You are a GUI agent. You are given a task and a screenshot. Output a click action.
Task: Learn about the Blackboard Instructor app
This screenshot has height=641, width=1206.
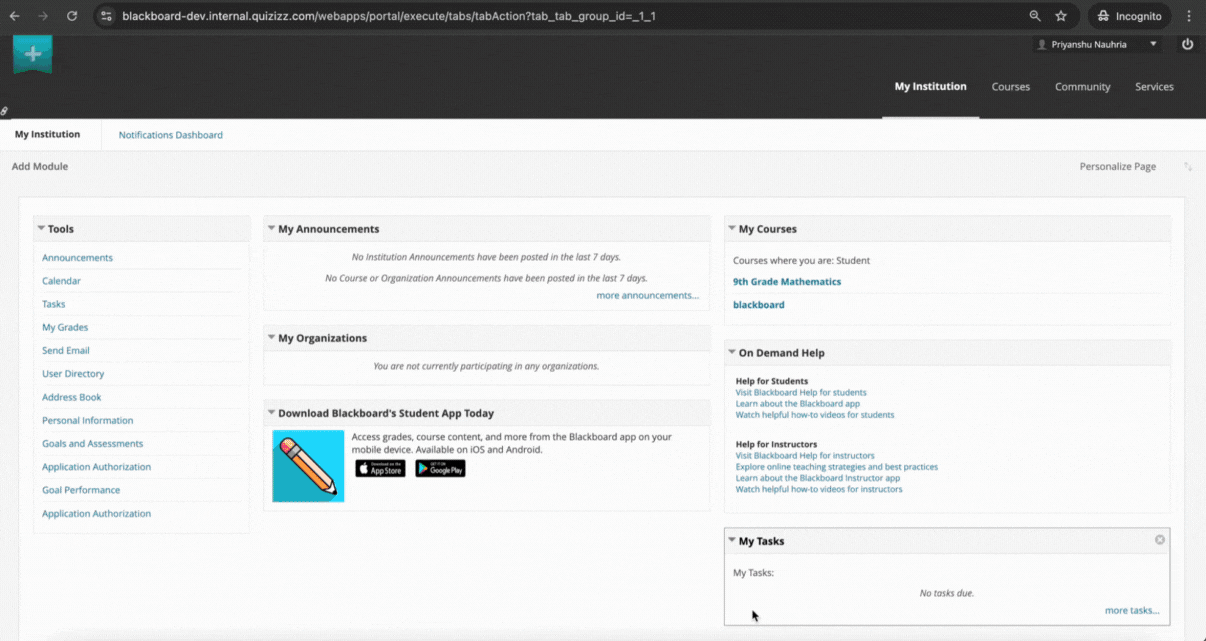point(818,478)
